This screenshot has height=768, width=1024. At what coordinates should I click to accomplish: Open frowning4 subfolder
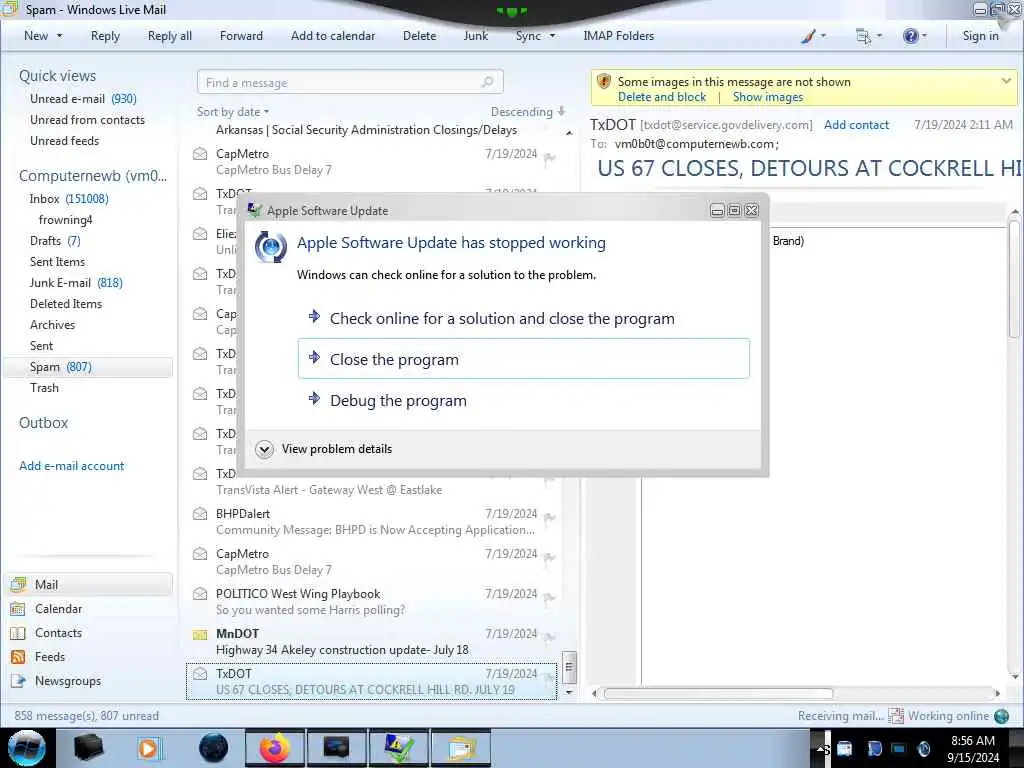pos(65,219)
